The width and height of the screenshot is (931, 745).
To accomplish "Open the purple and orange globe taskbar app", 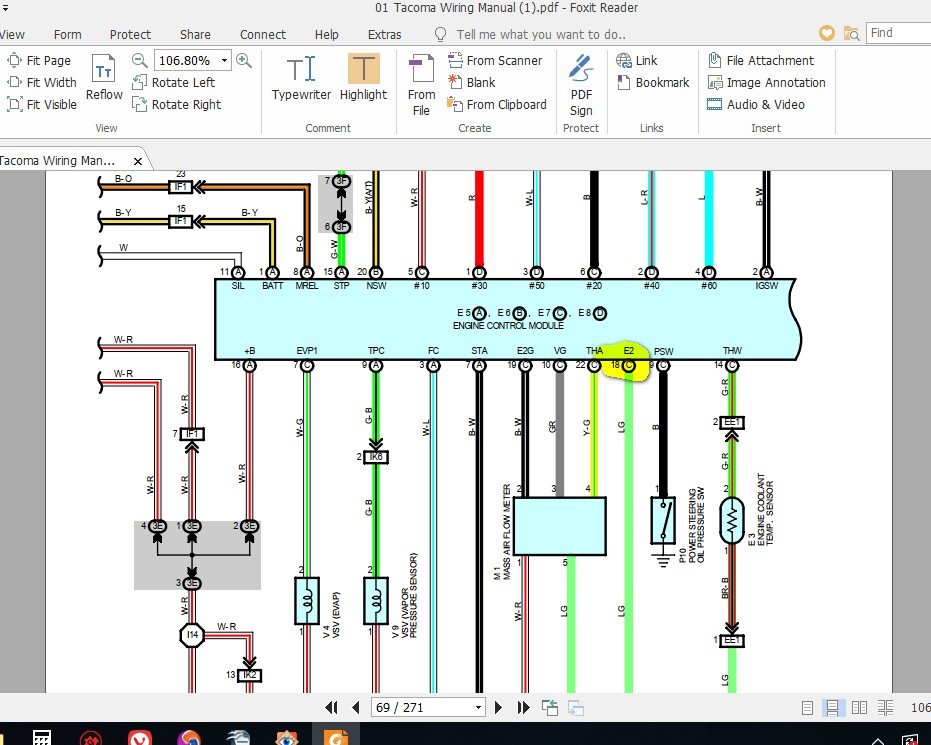I will [189, 737].
